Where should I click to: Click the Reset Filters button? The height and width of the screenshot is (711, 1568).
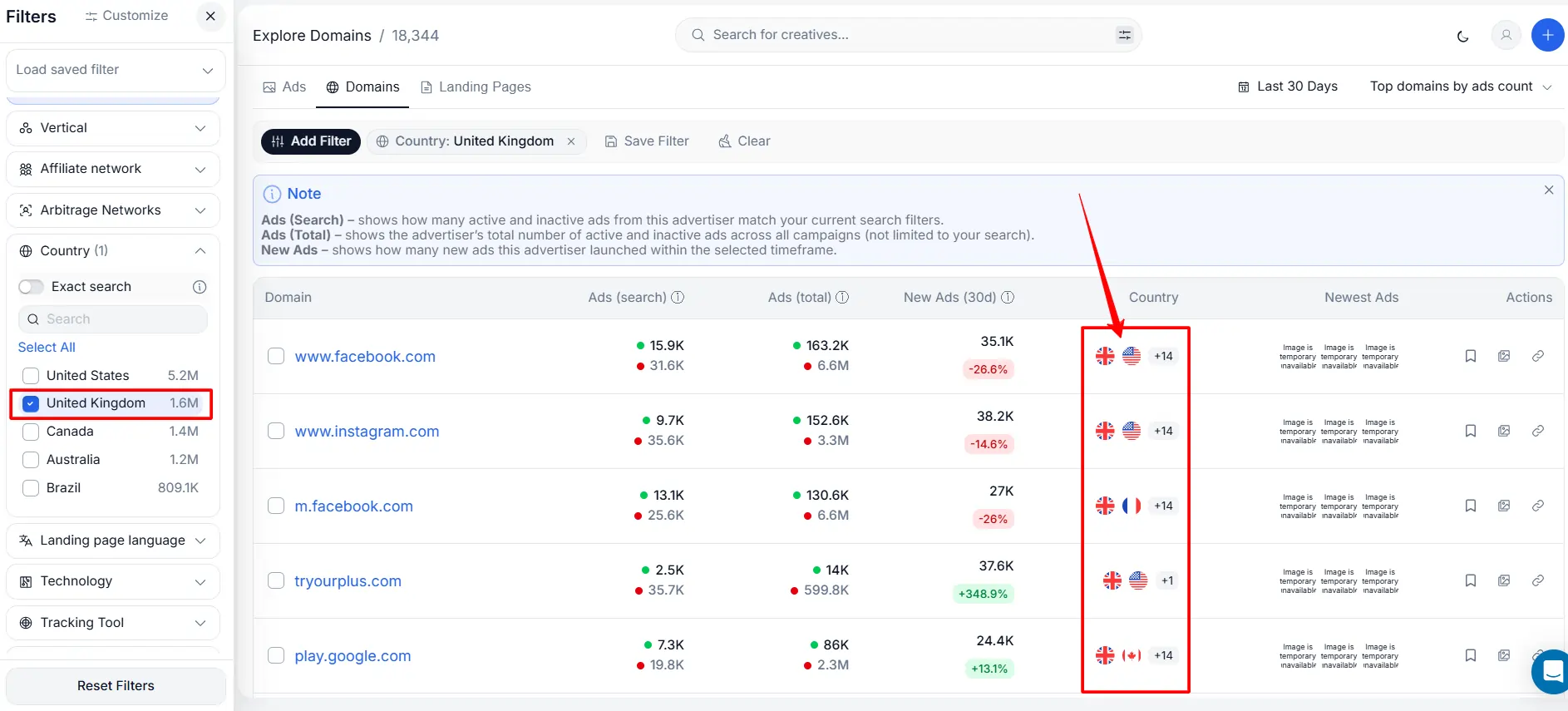point(116,686)
